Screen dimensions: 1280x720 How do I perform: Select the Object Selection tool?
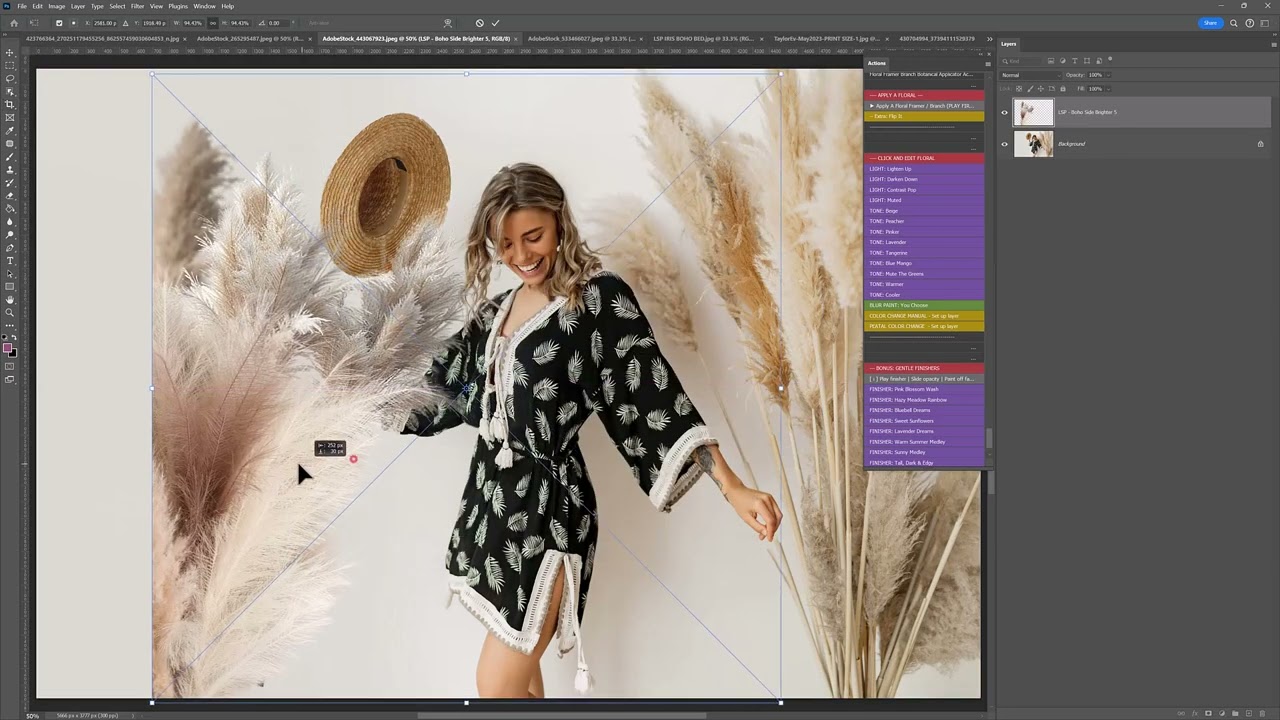coord(10,91)
